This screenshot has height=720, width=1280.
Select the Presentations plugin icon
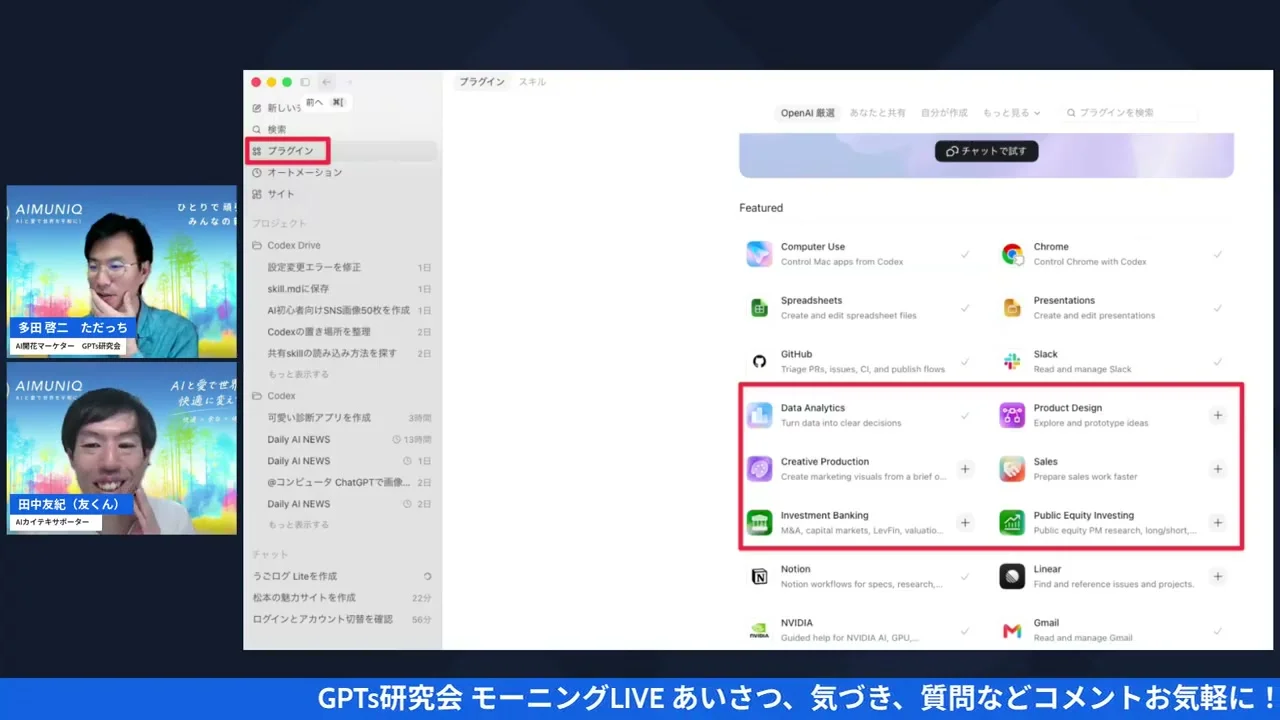tap(1012, 308)
